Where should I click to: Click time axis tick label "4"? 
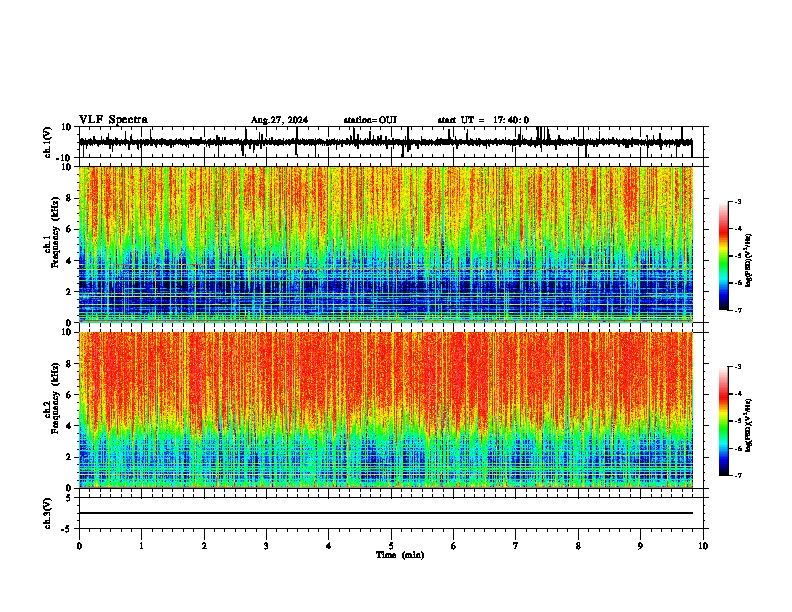click(x=329, y=546)
